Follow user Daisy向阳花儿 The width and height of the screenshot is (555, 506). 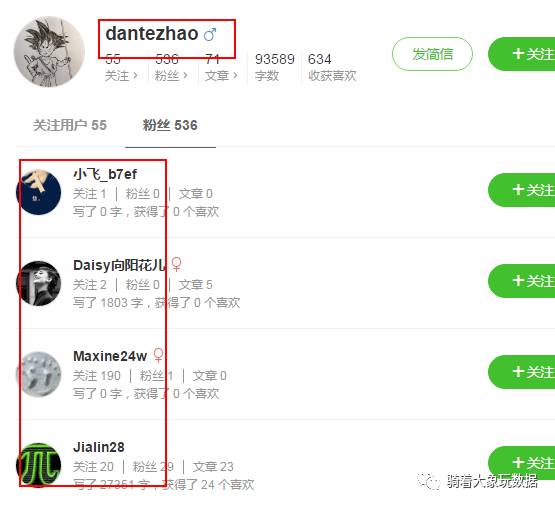click(x=521, y=281)
